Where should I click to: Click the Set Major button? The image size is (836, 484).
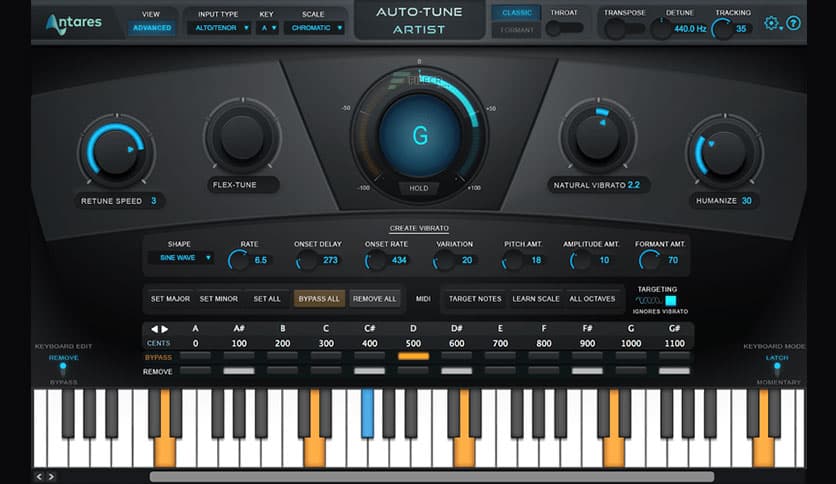pyautogui.click(x=170, y=299)
